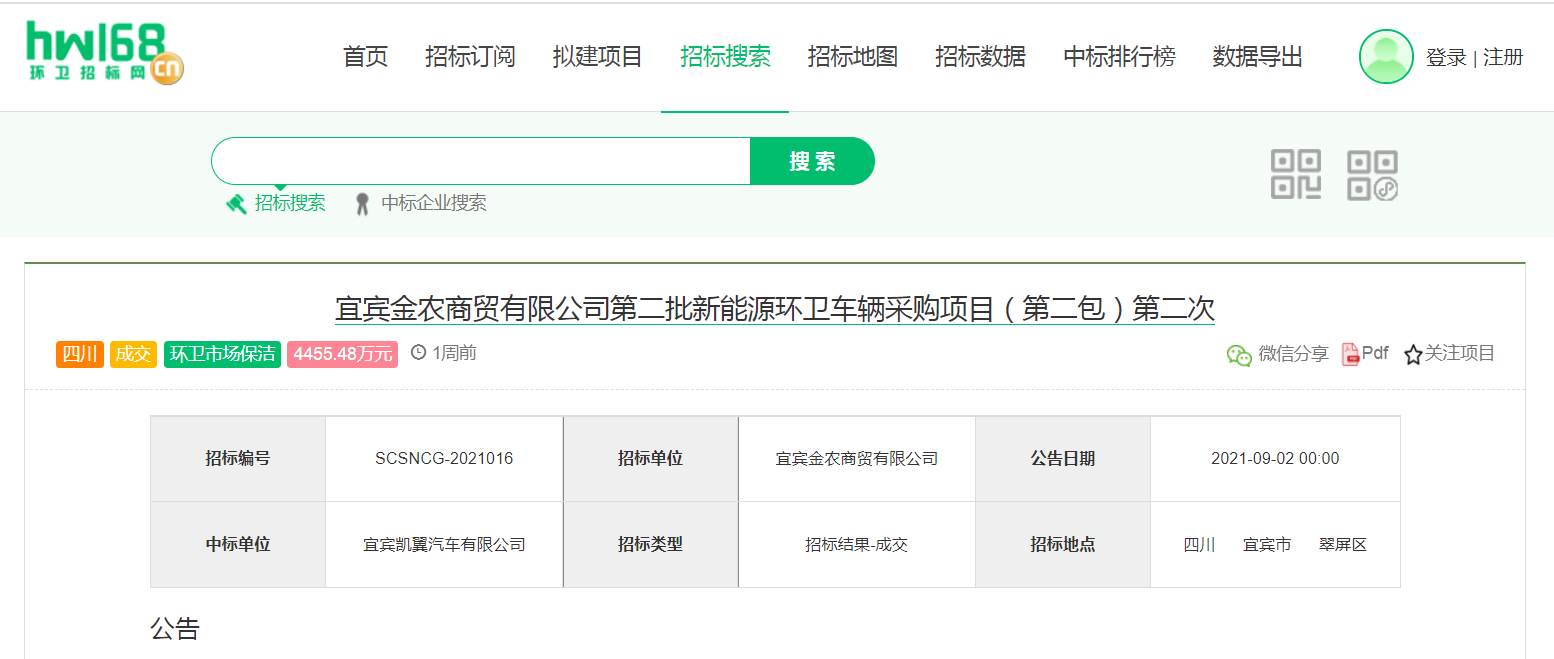1554x659 pixels.
Task: Switch to 中标企业搜索 search mode
Action: (x=434, y=203)
